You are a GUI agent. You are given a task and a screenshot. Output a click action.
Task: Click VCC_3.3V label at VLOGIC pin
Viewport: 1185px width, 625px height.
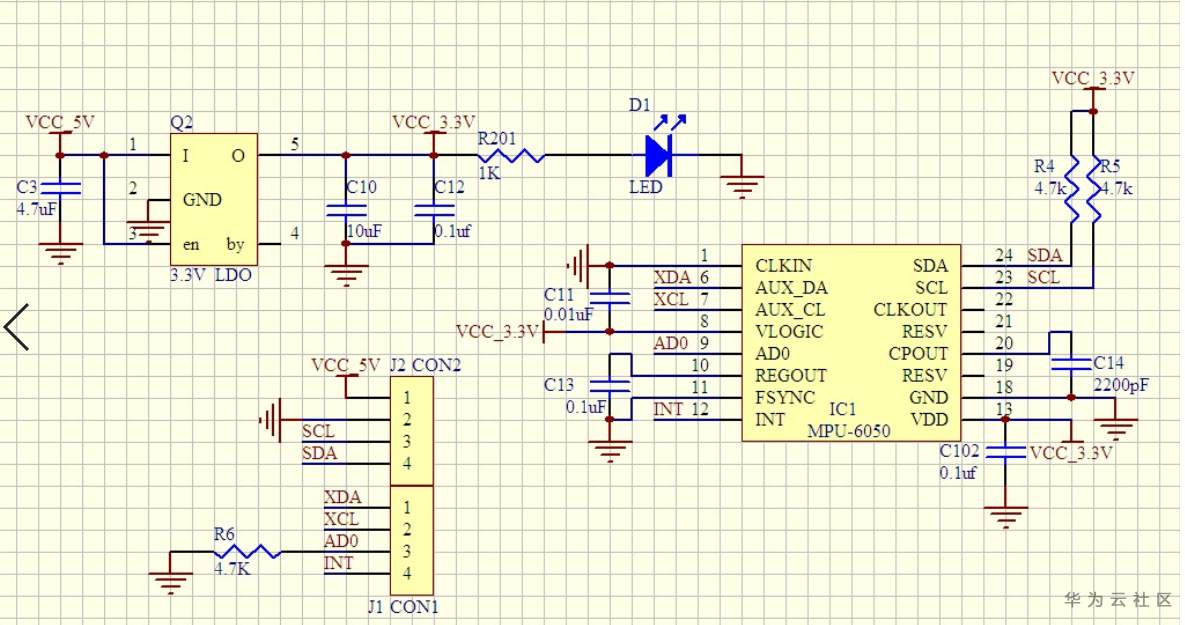[498, 332]
